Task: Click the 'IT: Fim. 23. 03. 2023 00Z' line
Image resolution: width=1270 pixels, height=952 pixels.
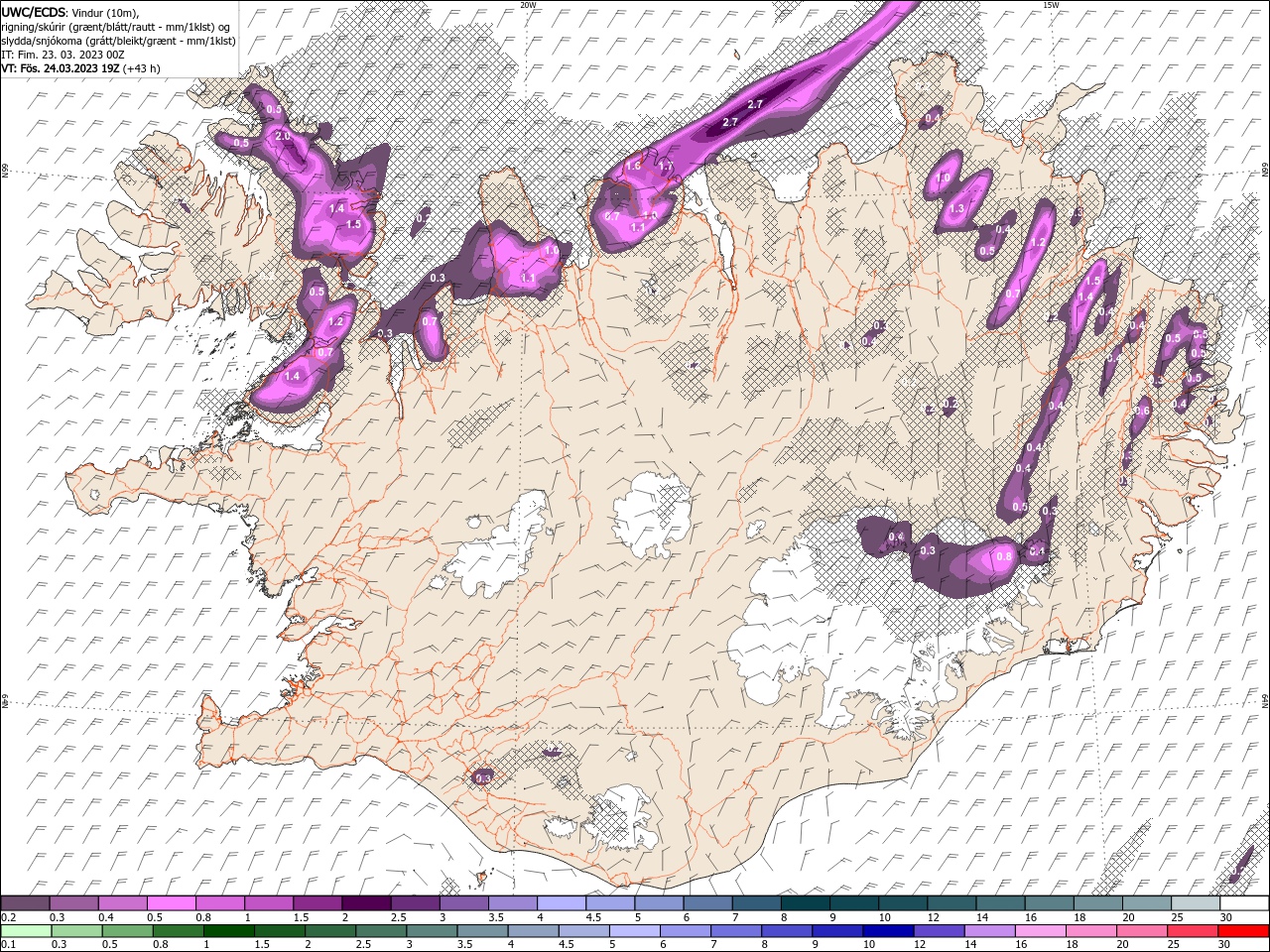Action: (x=63, y=55)
